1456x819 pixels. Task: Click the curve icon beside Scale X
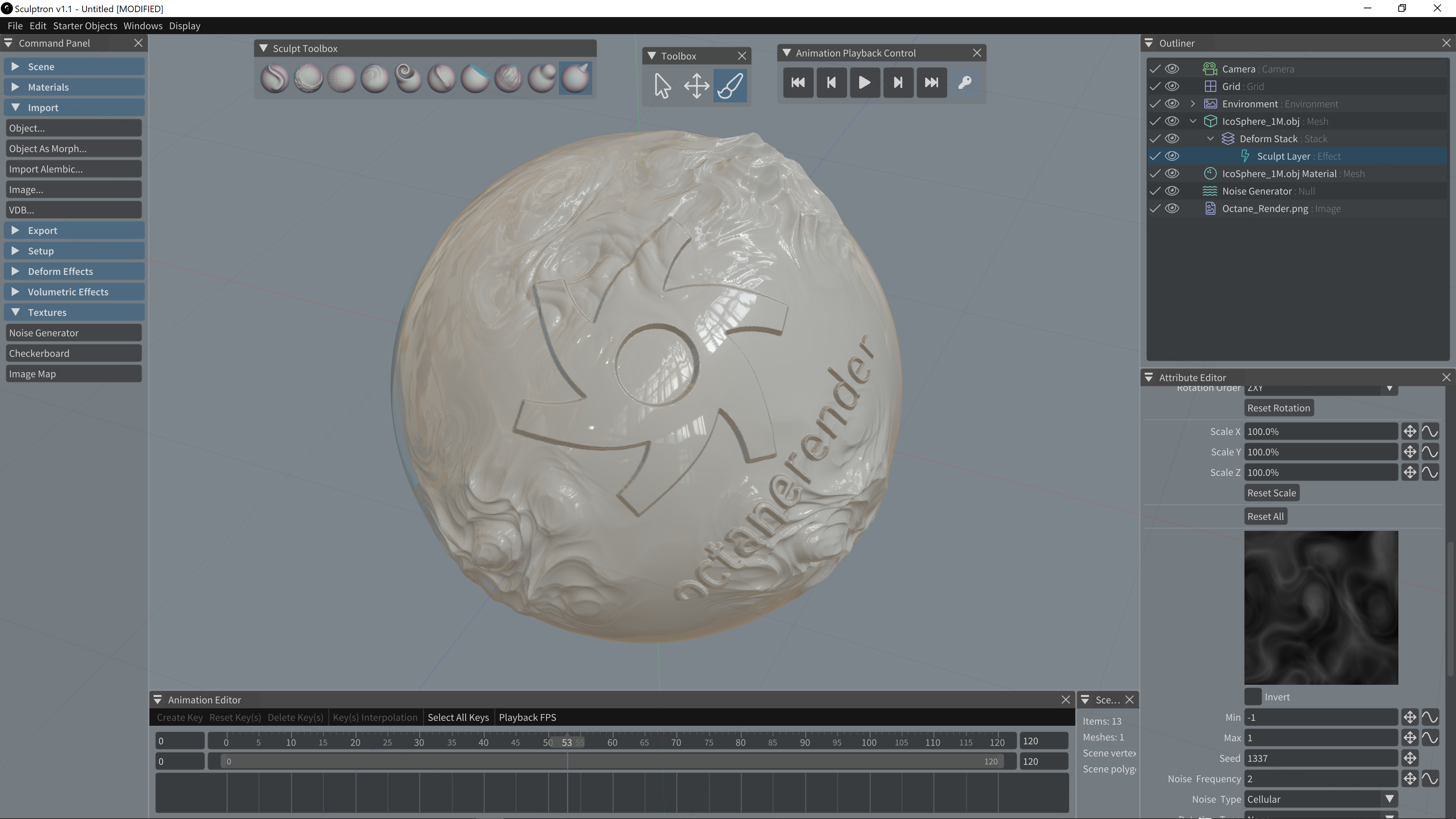coord(1430,432)
